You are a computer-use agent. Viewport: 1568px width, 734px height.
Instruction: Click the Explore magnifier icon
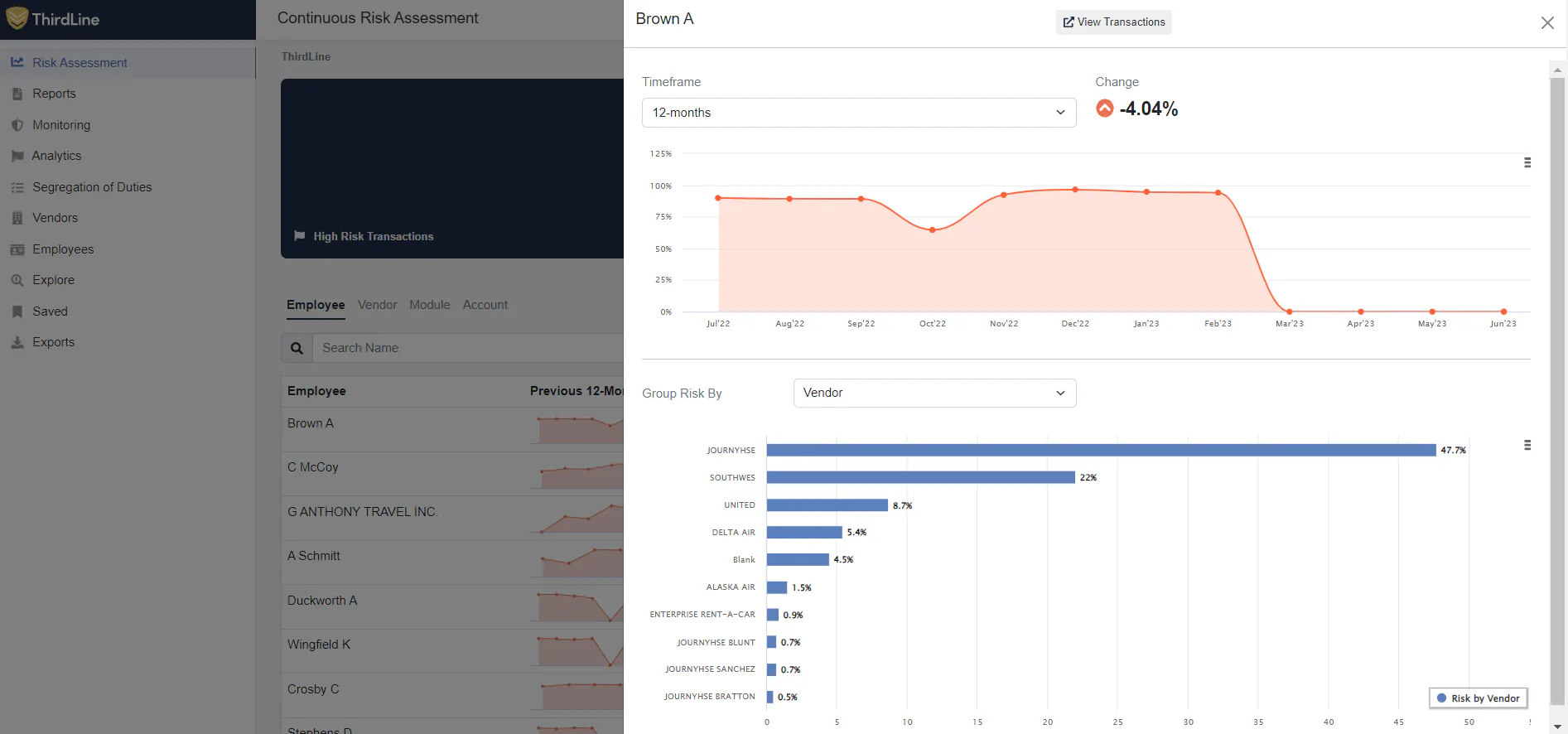[x=17, y=280]
